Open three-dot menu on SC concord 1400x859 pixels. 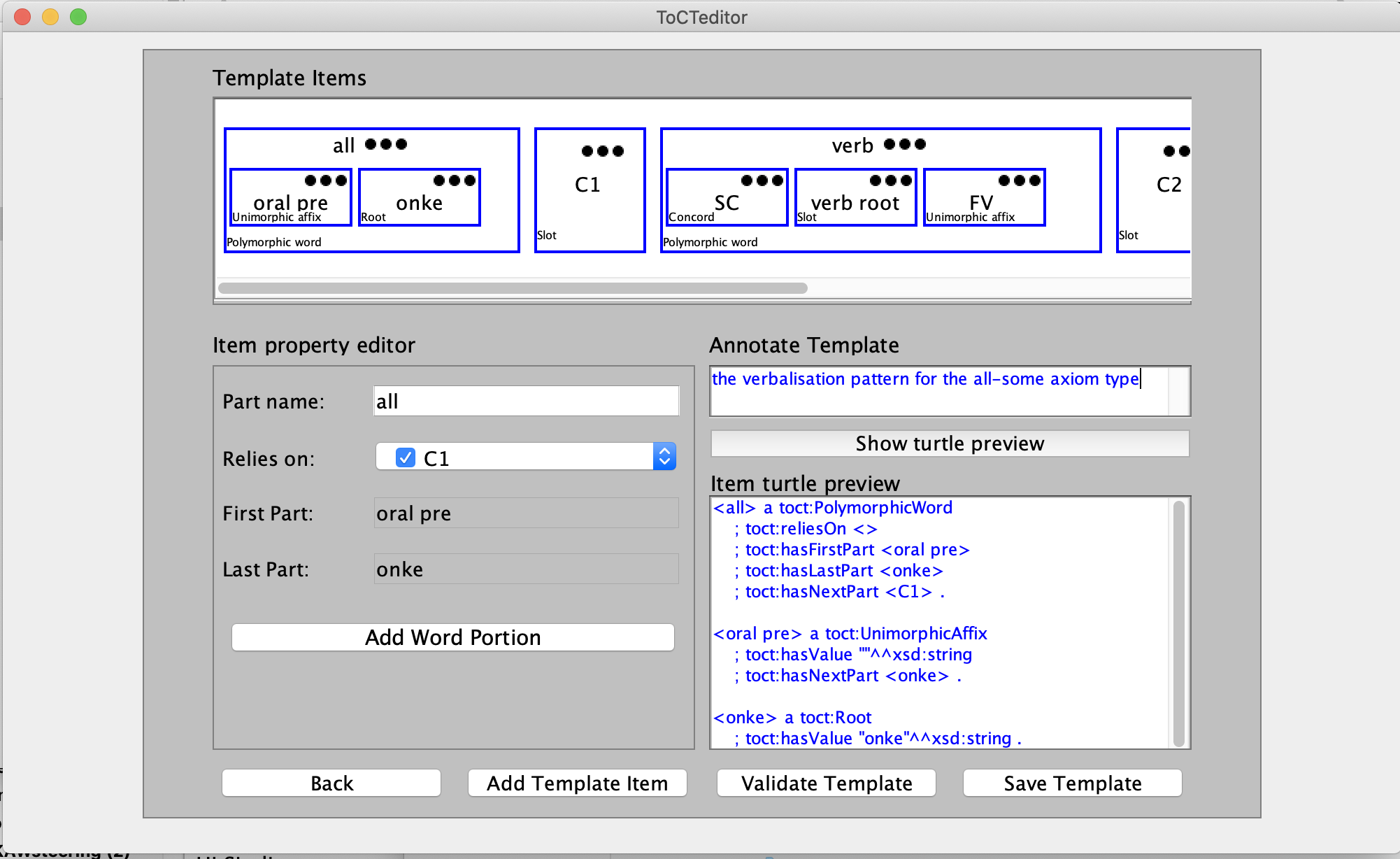click(762, 180)
